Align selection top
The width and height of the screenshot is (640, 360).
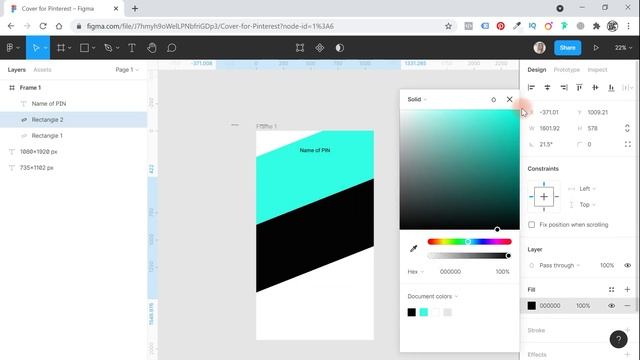579,87
